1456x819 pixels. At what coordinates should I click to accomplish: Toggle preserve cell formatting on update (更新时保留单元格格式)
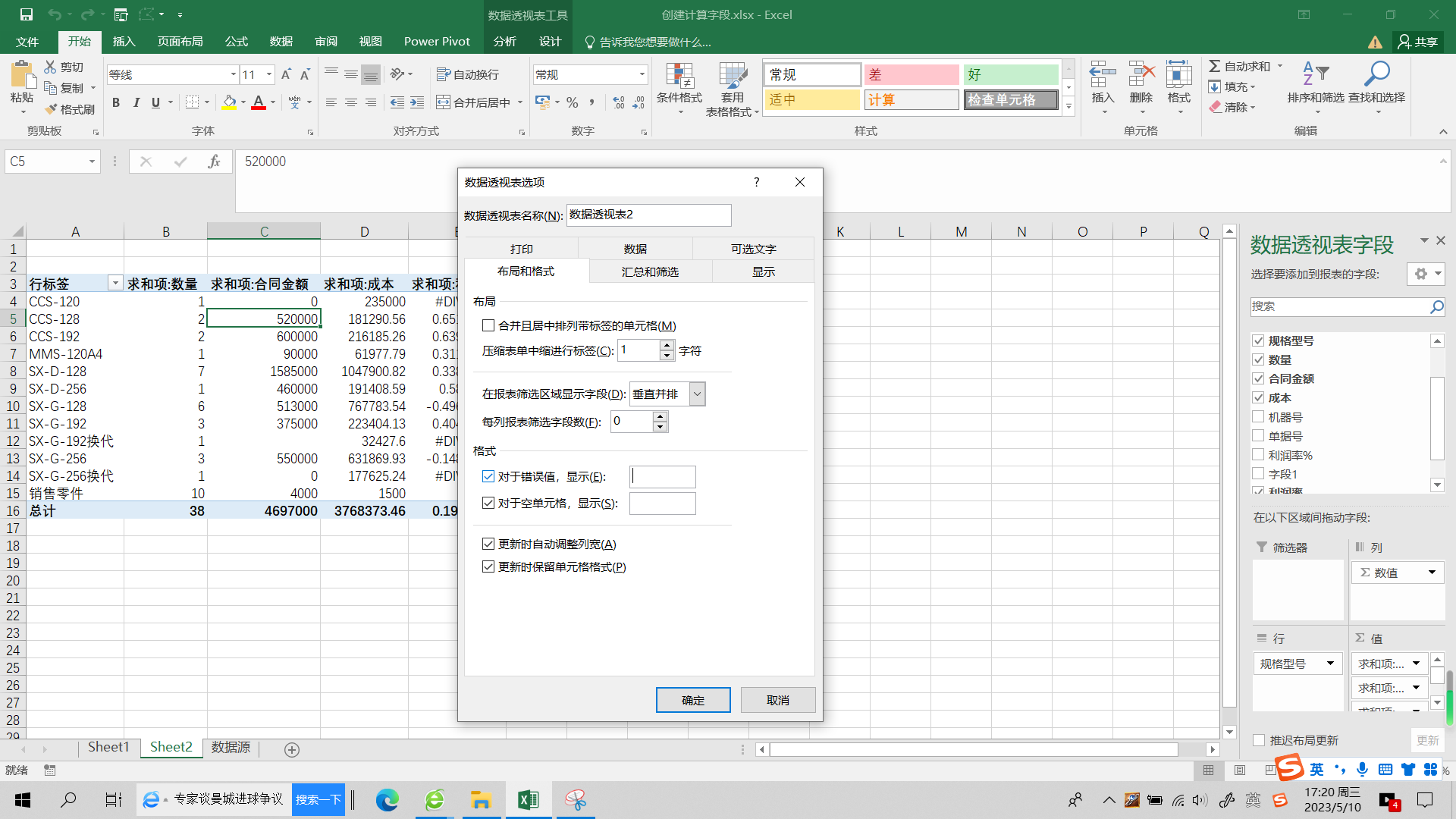coord(488,566)
